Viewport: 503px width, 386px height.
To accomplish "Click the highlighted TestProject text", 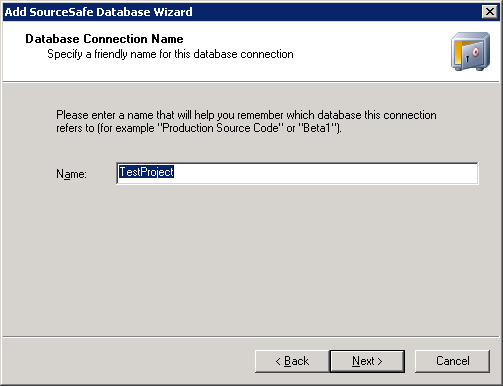I will 146,172.
